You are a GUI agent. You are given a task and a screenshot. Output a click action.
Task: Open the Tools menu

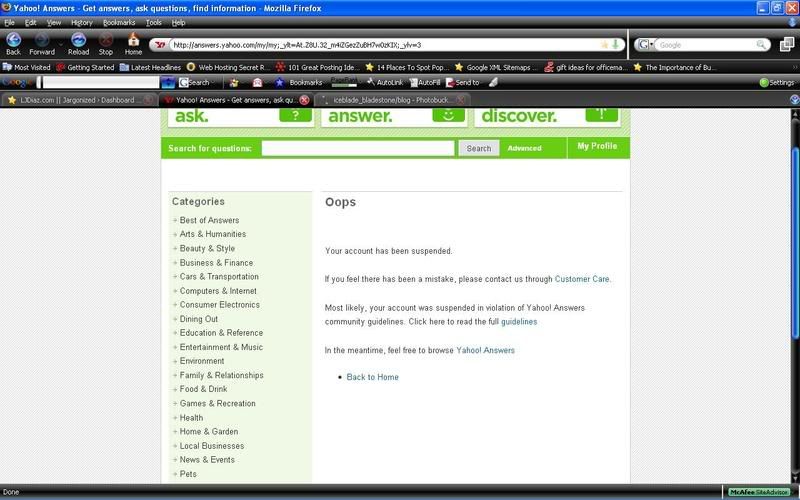click(x=154, y=22)
